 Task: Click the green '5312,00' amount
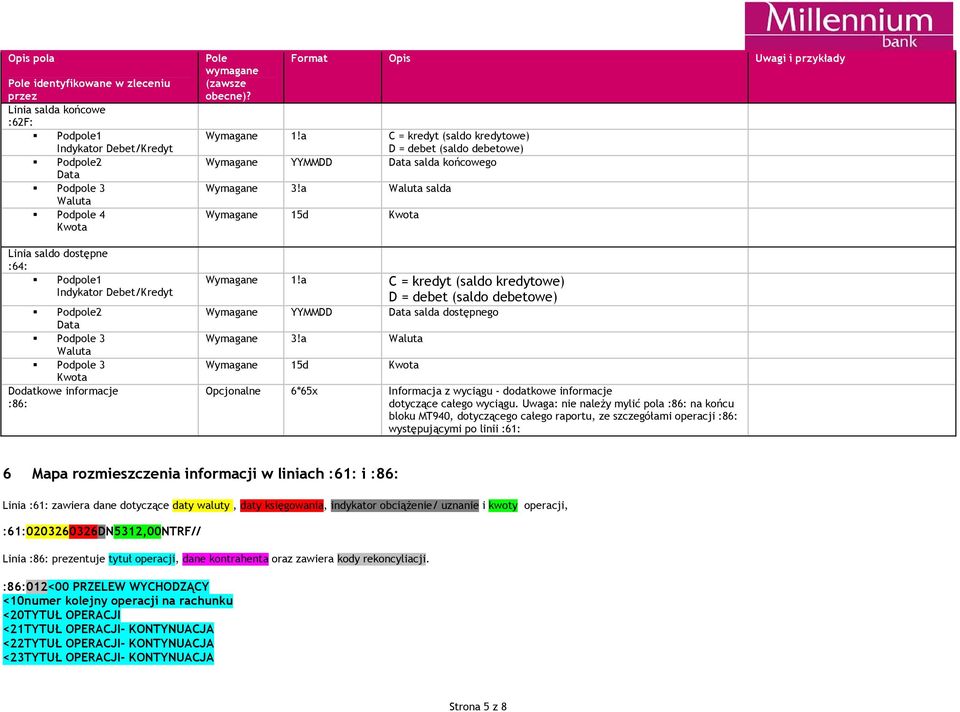pos(137,531)
